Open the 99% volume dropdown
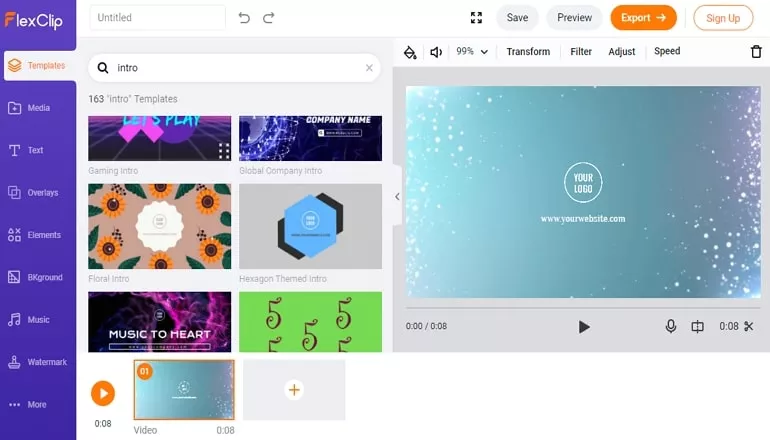The width and height of the screenshot is (770, 440). tap(472, 51)
